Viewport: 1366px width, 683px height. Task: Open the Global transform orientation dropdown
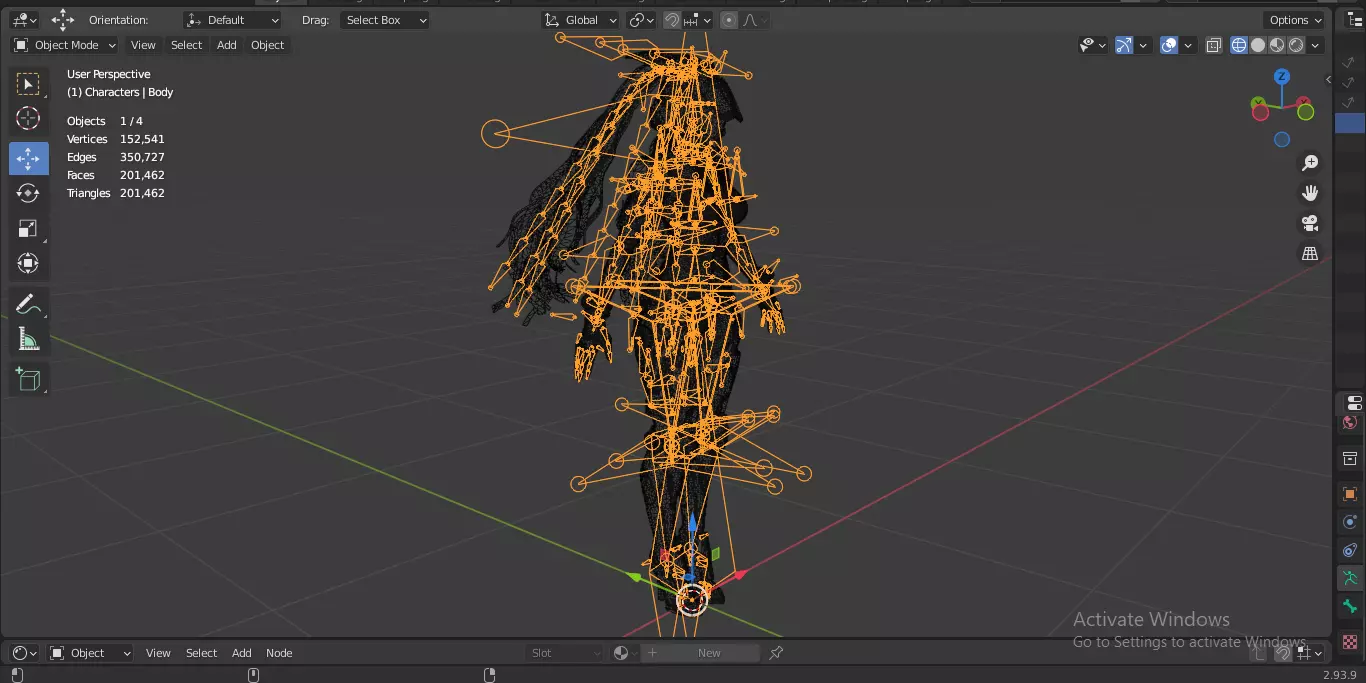click(580, 20)
